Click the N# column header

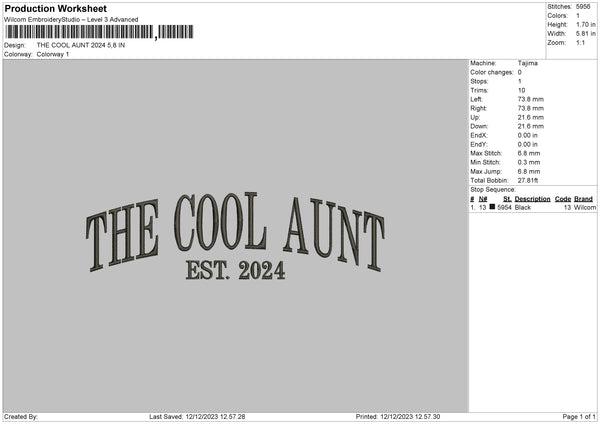pos(485,199)
